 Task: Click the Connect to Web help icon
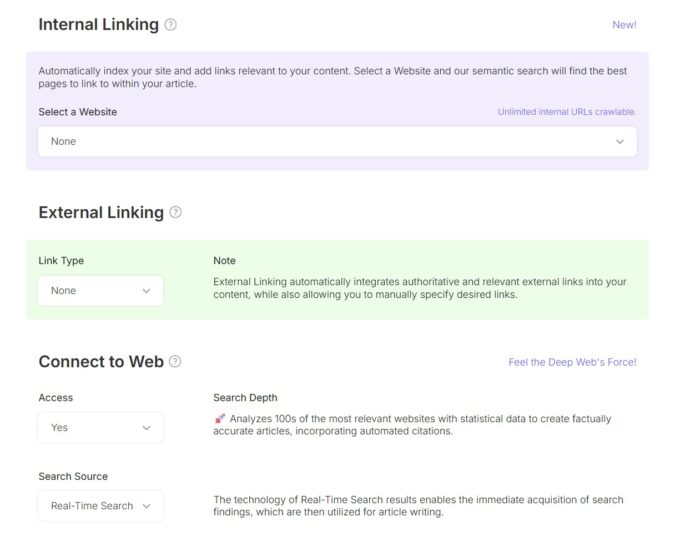click(x=176, y=362)
